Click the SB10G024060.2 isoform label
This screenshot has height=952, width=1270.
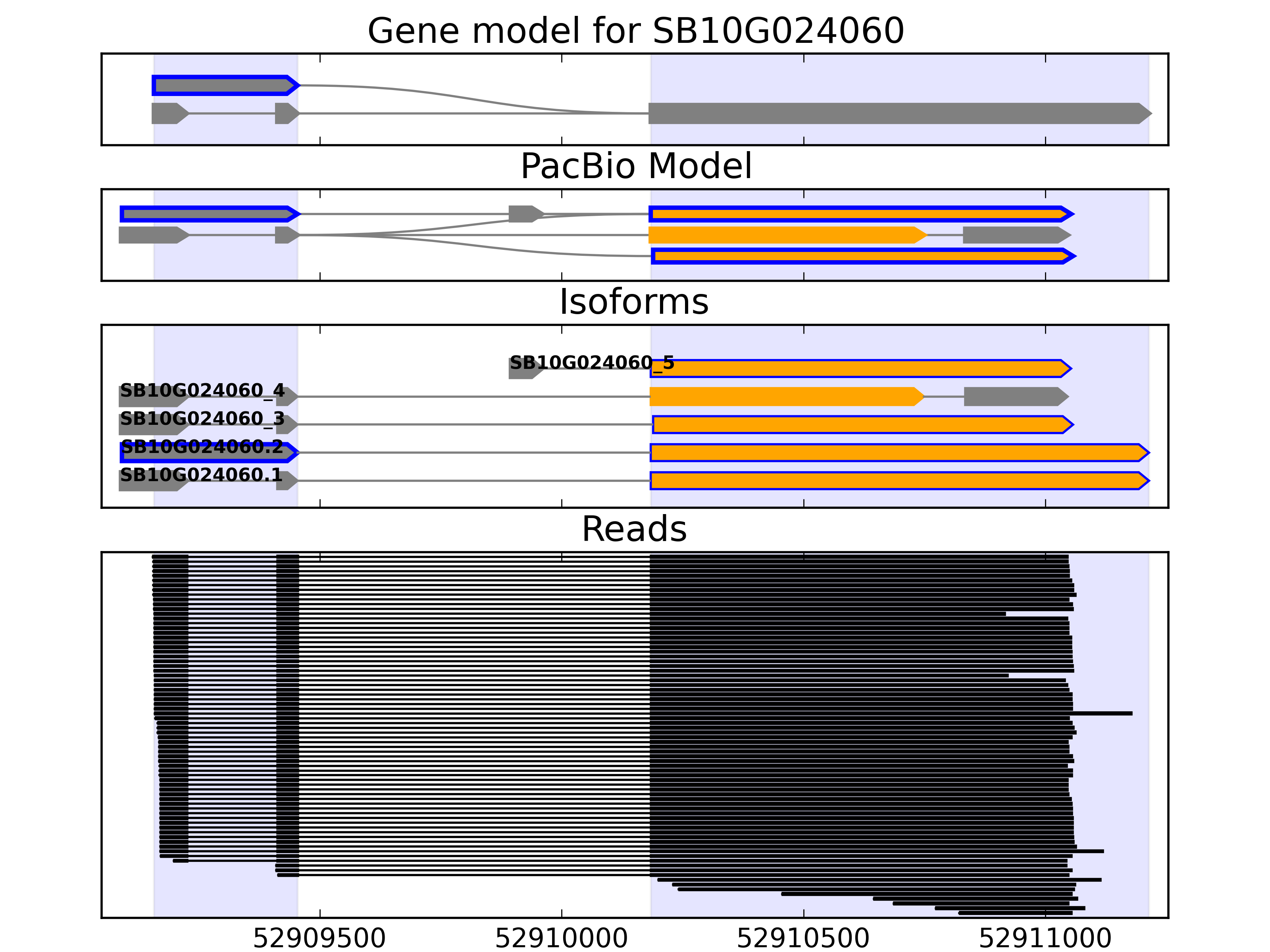202,446
